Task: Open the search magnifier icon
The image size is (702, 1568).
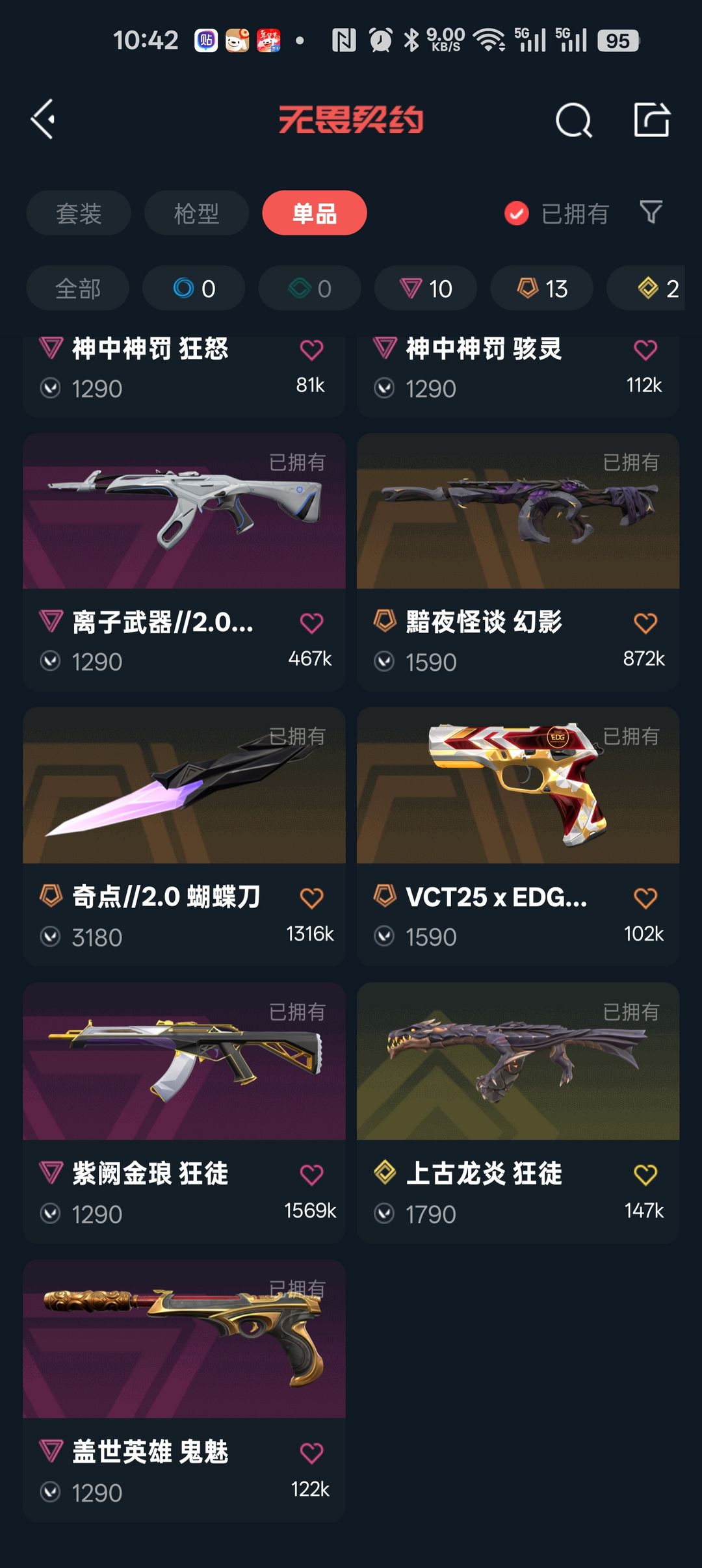Action: pos(574,120)
